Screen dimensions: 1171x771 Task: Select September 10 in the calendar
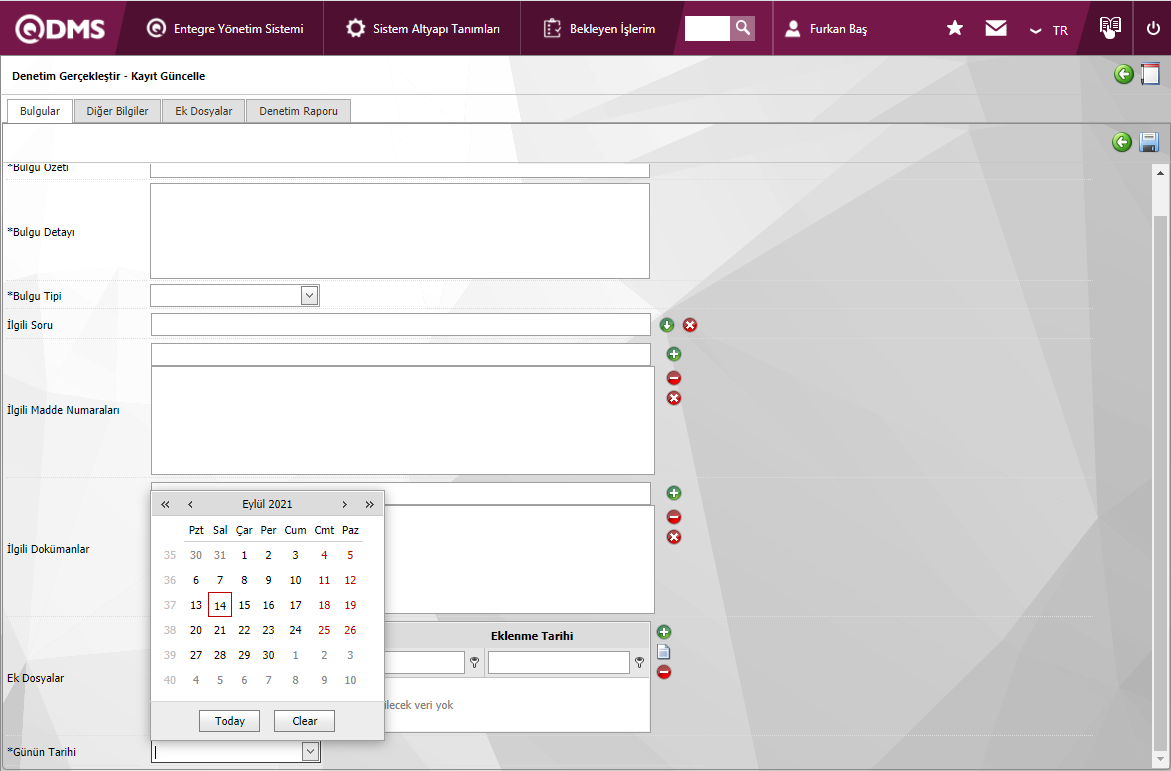[296, 580]
